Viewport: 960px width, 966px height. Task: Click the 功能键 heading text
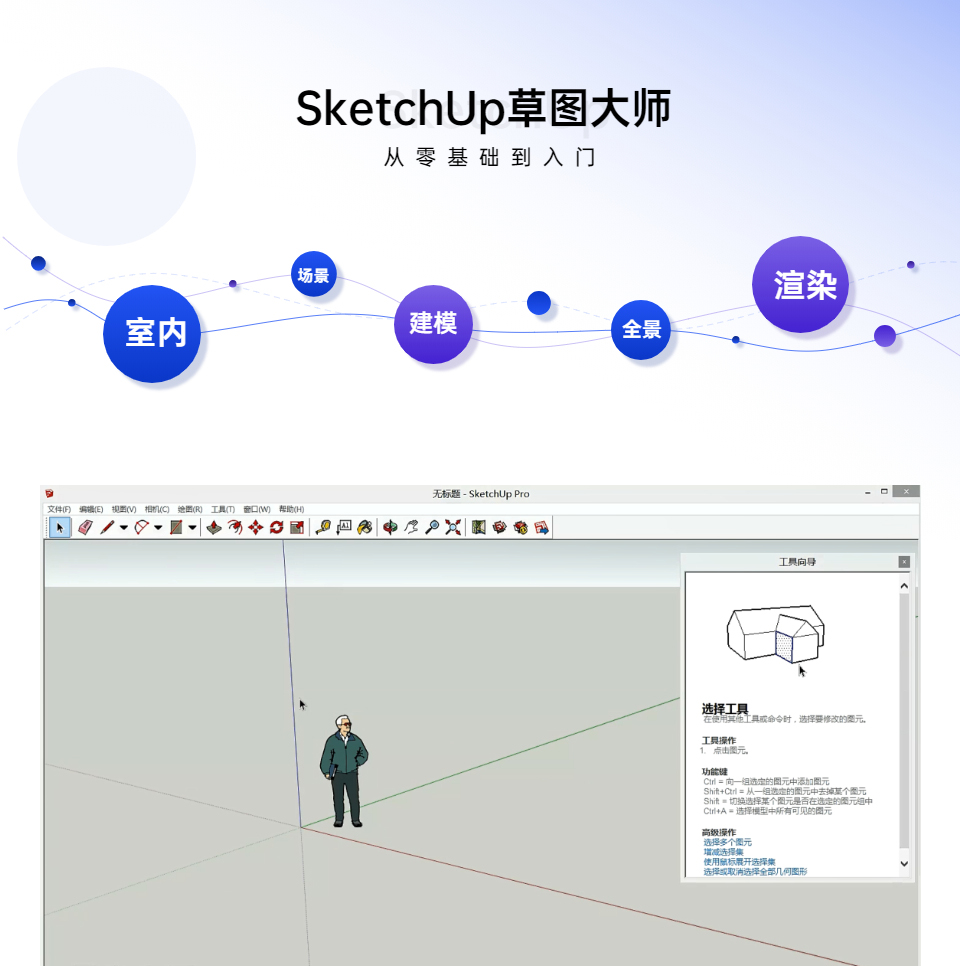coord(715,771)
